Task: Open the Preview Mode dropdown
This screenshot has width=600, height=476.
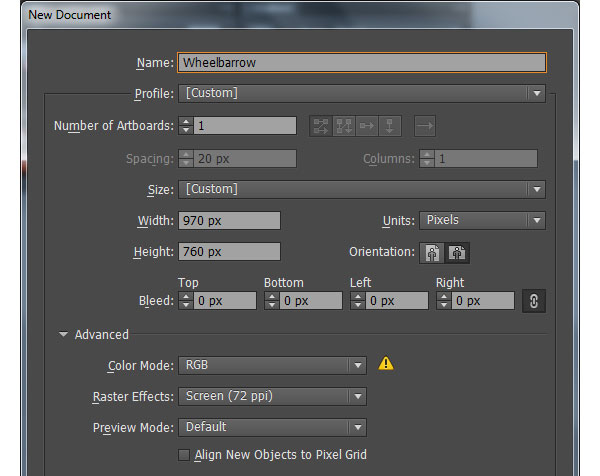Action: 272,427
